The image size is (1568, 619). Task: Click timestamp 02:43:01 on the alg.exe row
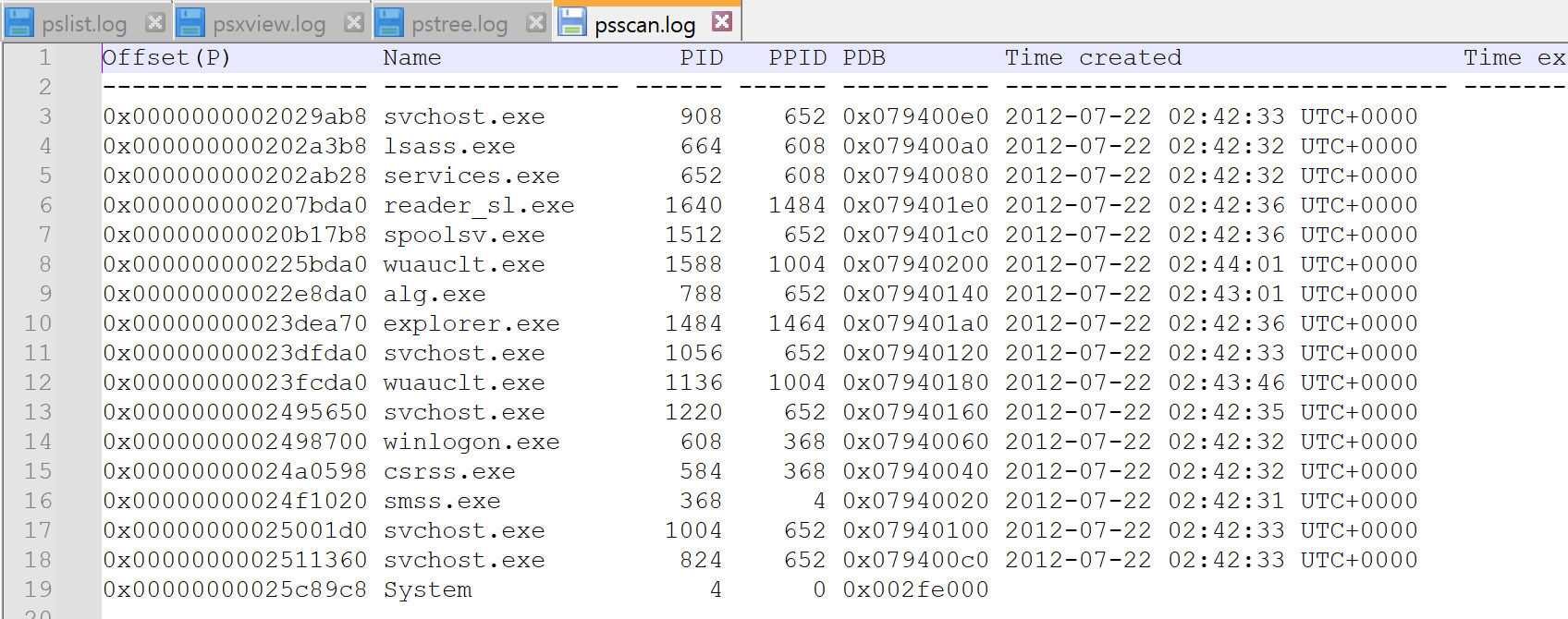click(x=1226, y=294)
